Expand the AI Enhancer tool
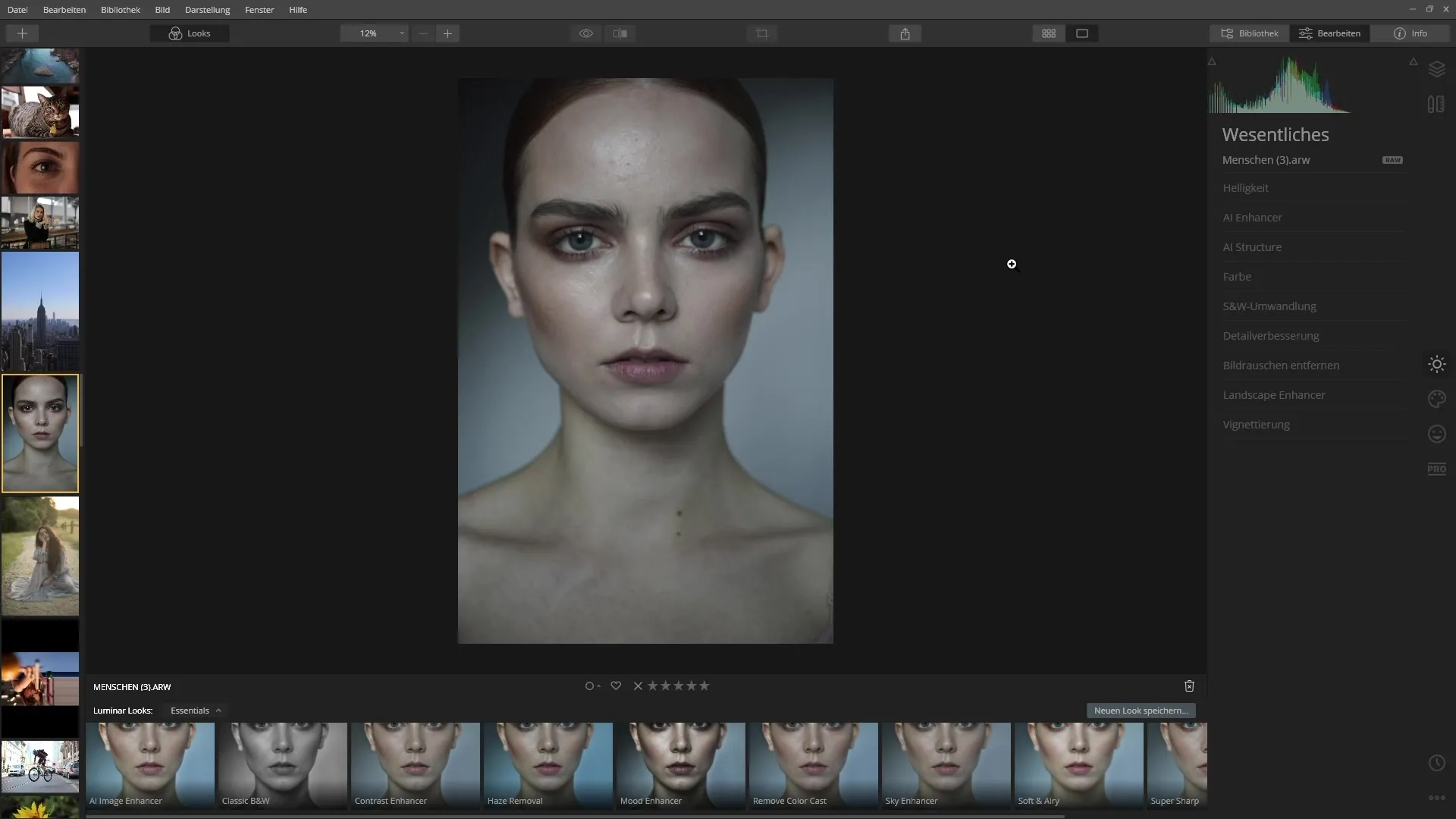Image resolution: width=1456 pixels, height=819 pixels. coord(1312,218)
